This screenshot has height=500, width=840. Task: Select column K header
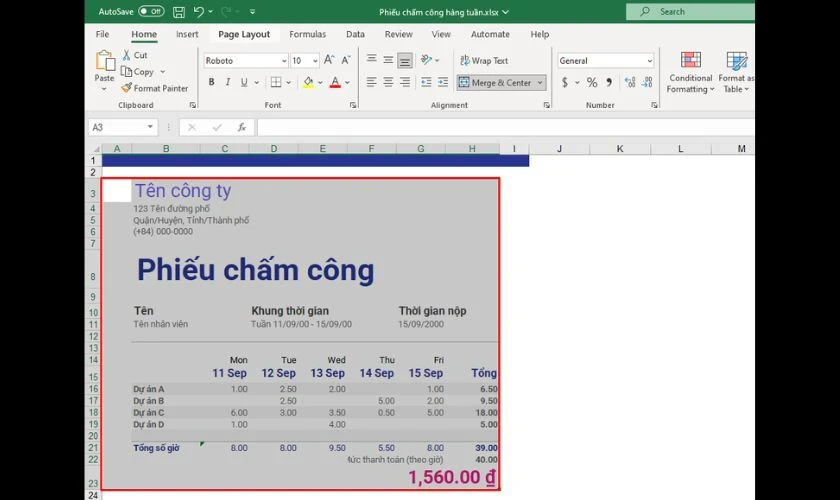click(x=620, y=149)
